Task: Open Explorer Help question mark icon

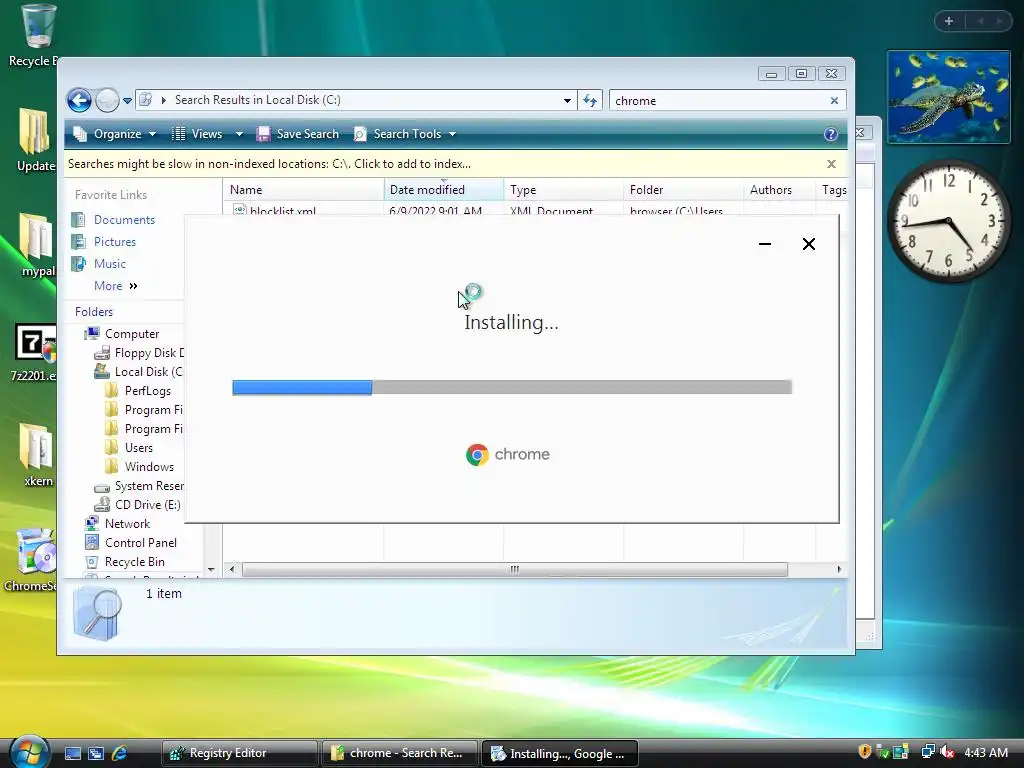Action: 830,134
